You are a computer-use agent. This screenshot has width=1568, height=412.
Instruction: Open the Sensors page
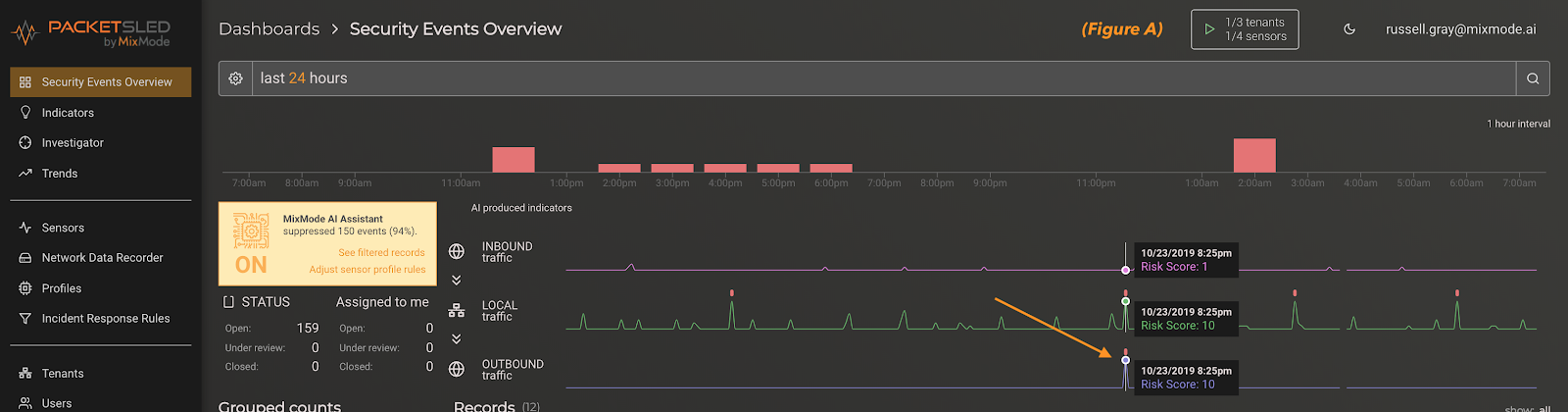point(63,228)
